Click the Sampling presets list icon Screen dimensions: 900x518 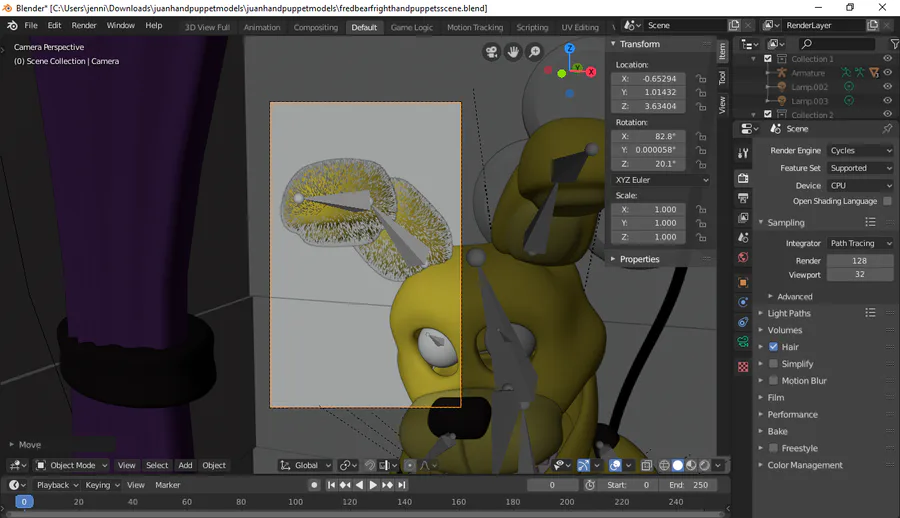coord(870,222)
